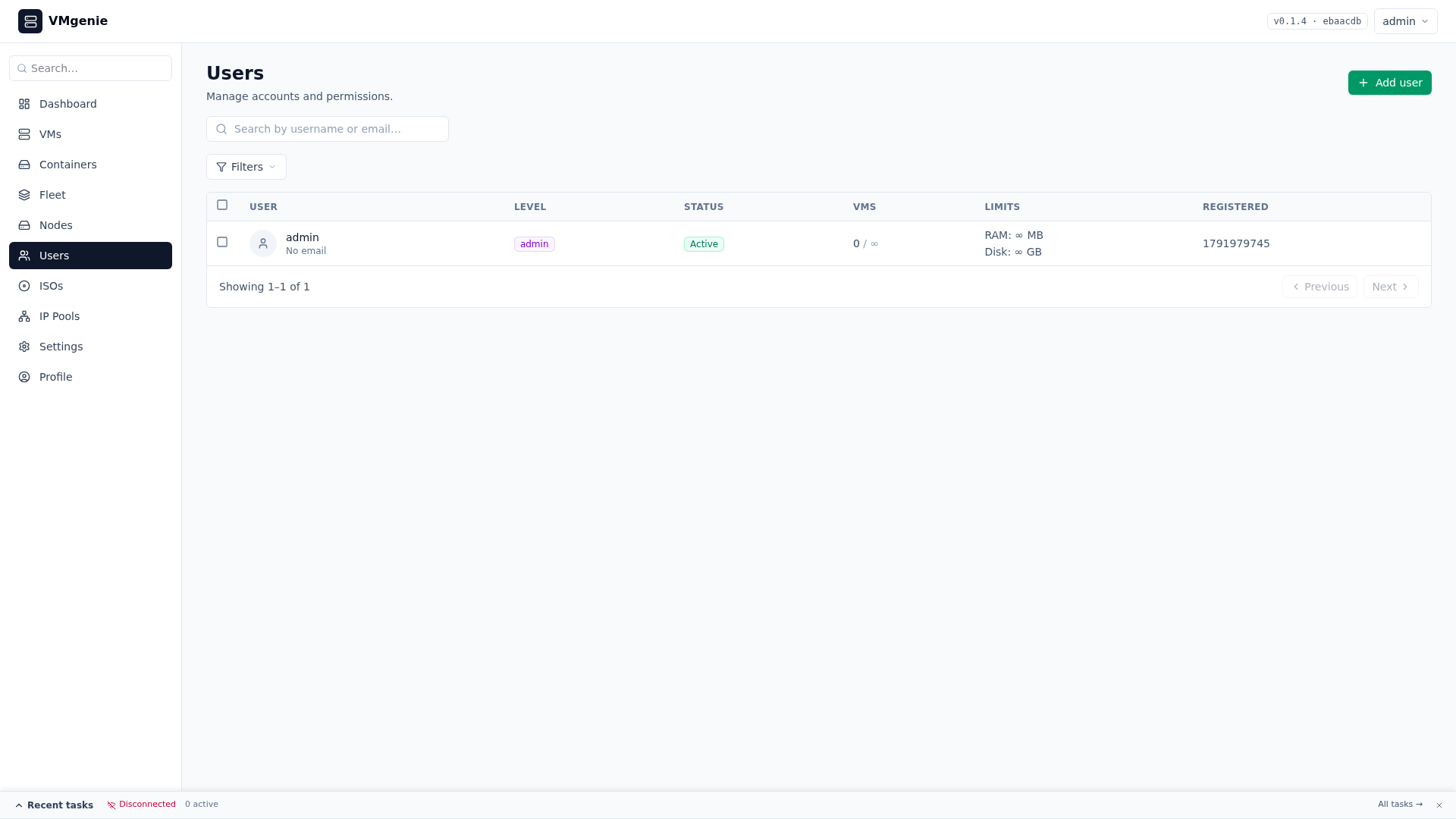The image size is (1456, 819).
Task: Click the Previous page button
Action: [1319, 287]
